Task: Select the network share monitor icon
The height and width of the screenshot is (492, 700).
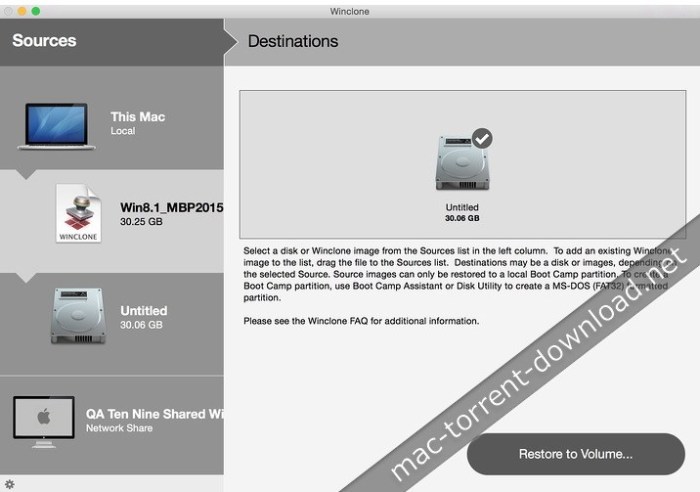Action: click(x=43, y=419)
